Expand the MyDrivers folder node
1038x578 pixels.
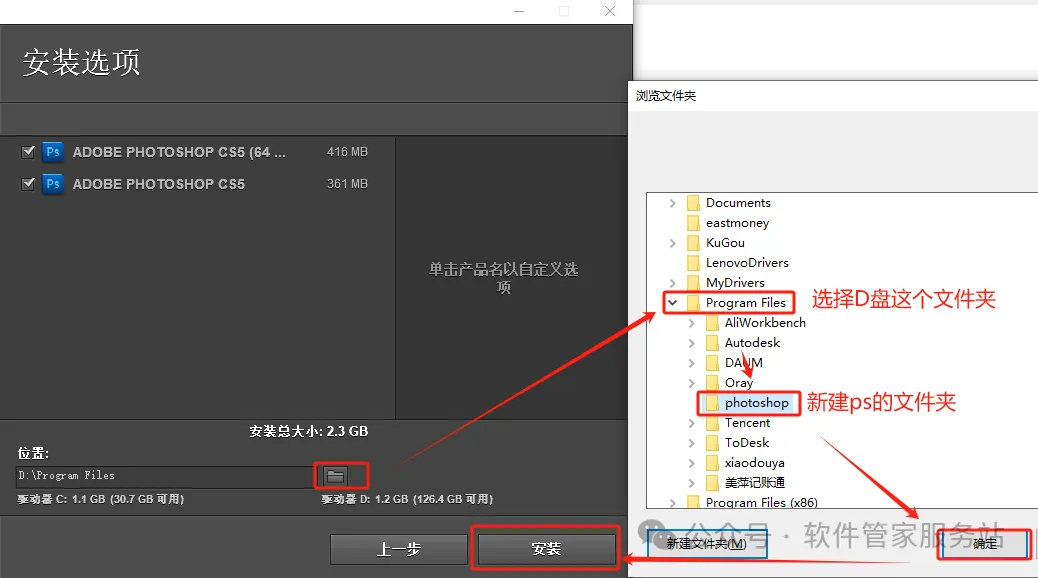[x=673, y=283]
